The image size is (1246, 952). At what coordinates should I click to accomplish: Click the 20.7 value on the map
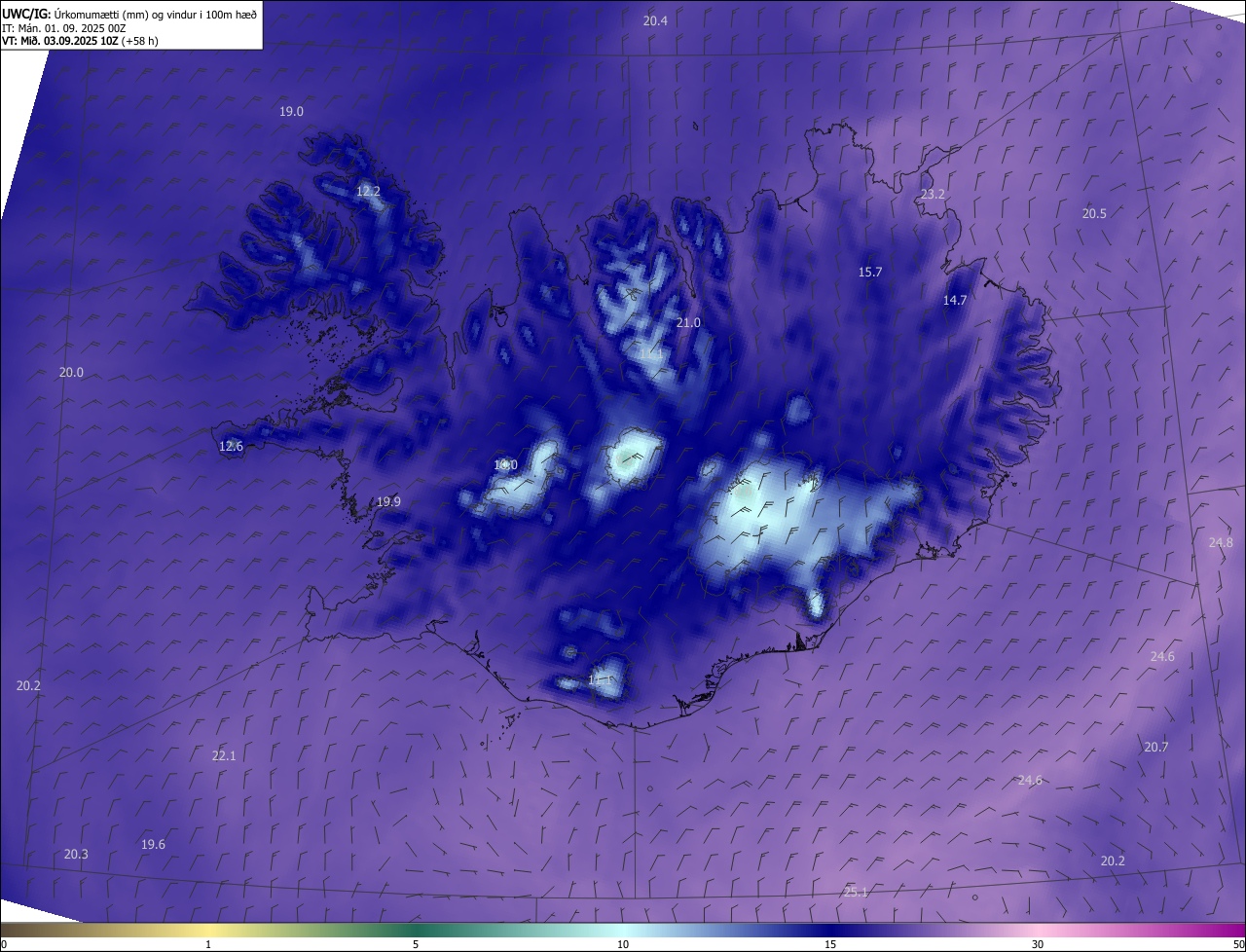tap(1155, 747)
